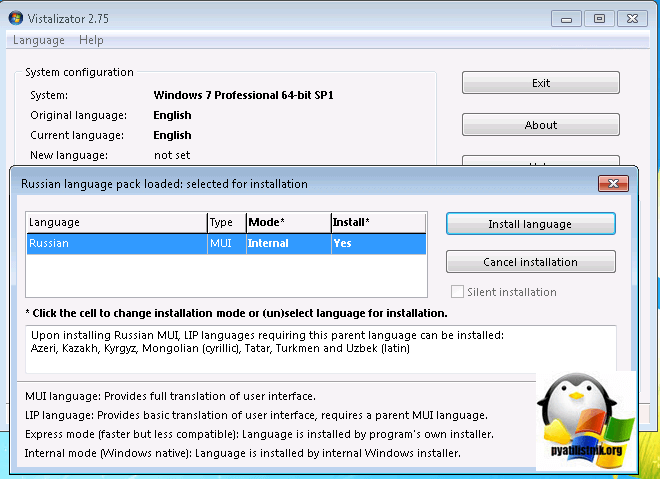Click the Current language English value
This screenshot has width=660, height=479.
pyautogui.click(x=172, y=135)
